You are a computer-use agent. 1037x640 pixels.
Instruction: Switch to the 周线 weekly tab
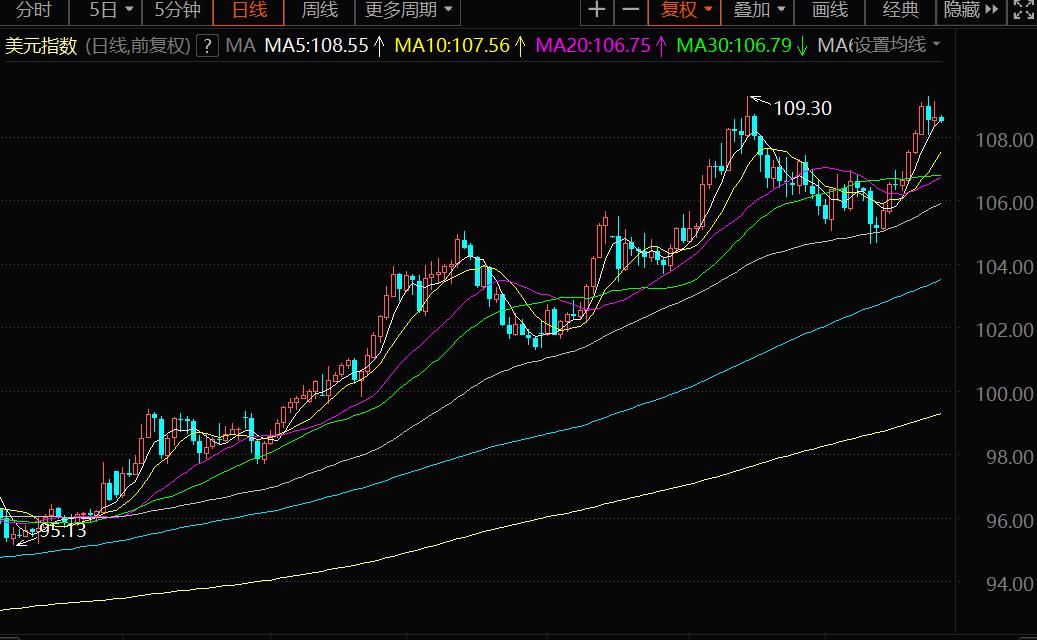tap(319, 10)
